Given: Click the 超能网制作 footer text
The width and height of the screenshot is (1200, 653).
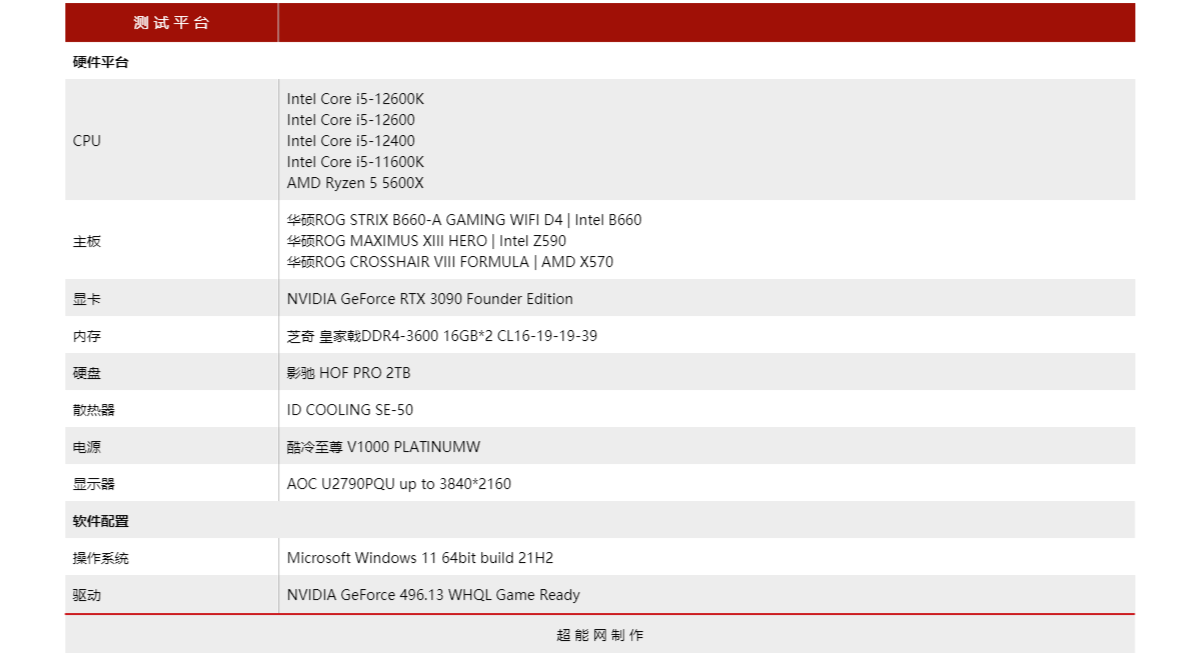Looking at the screenshot, I should (x=600, y=635).
